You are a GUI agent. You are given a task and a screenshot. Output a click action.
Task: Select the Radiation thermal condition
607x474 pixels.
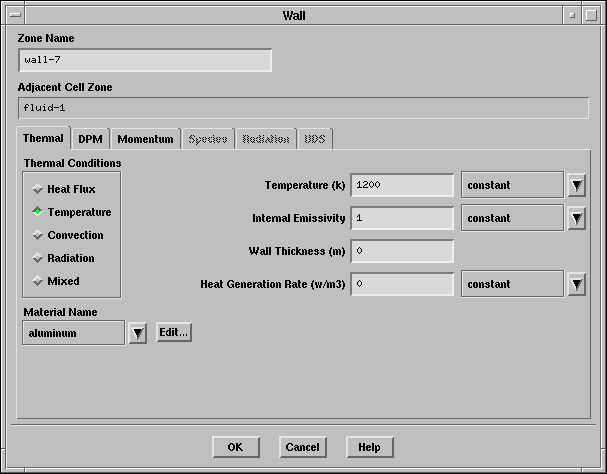point(63,258)
